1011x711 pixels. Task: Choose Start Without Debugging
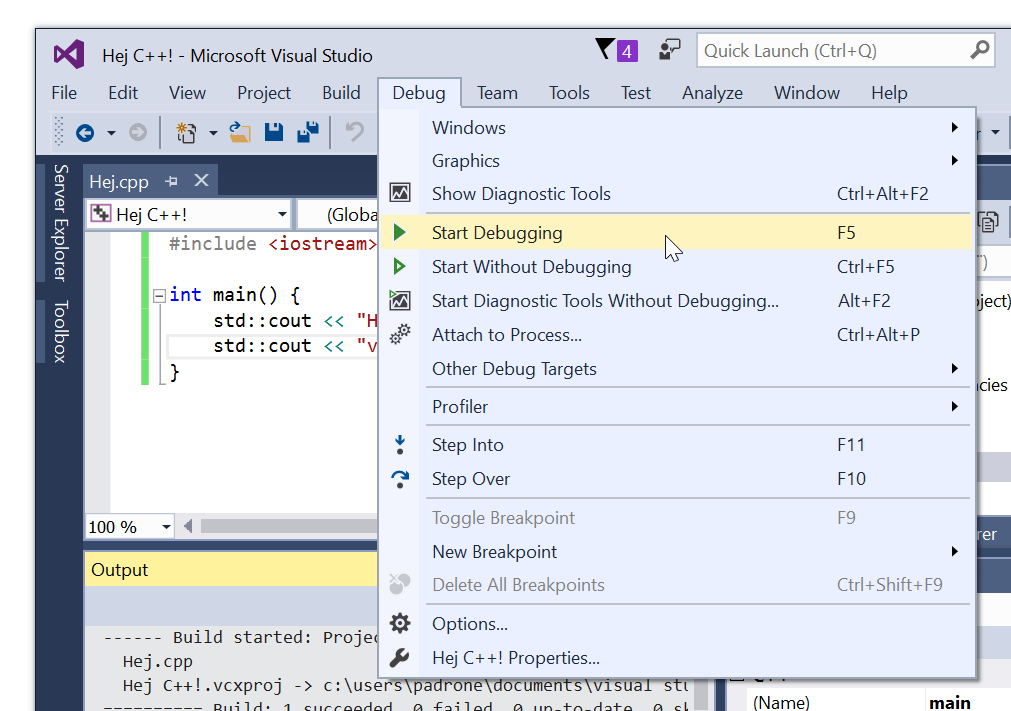676,266
